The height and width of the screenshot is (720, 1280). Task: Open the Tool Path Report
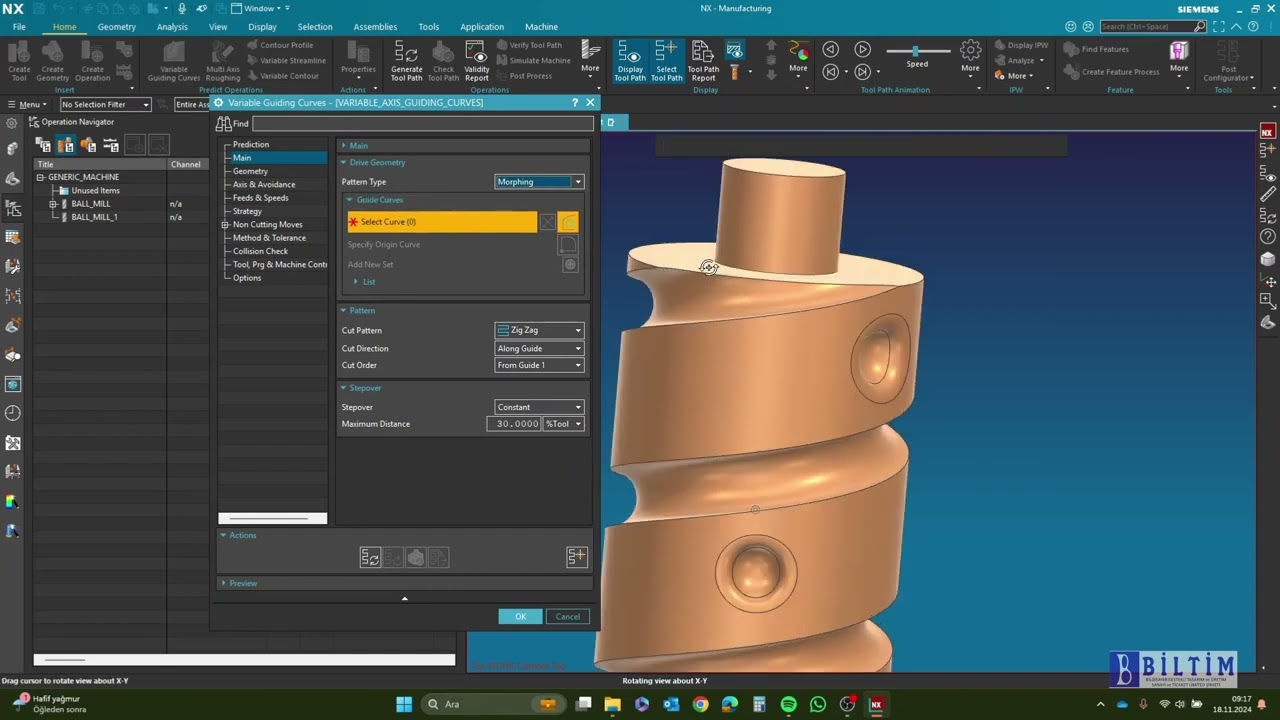click(x=703, y=60)
